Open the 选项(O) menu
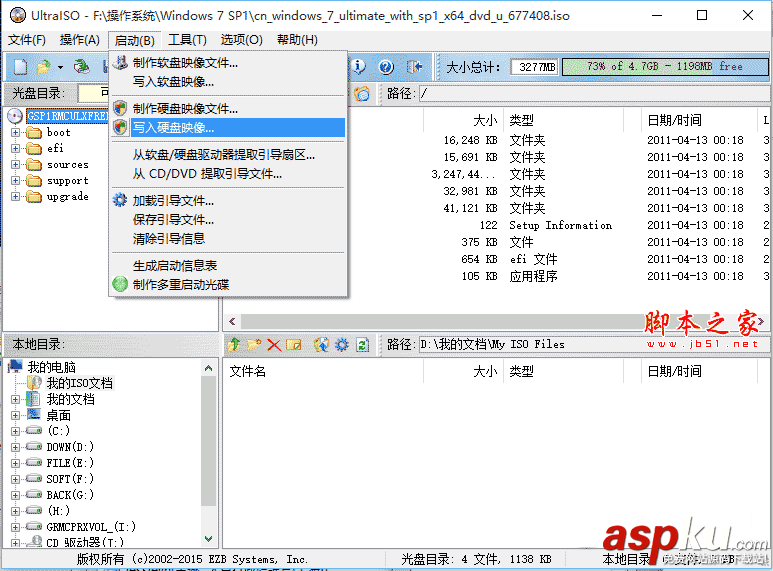Image resolution: width=773 pixels, height=571 pixels. click(x=242, y=39)
